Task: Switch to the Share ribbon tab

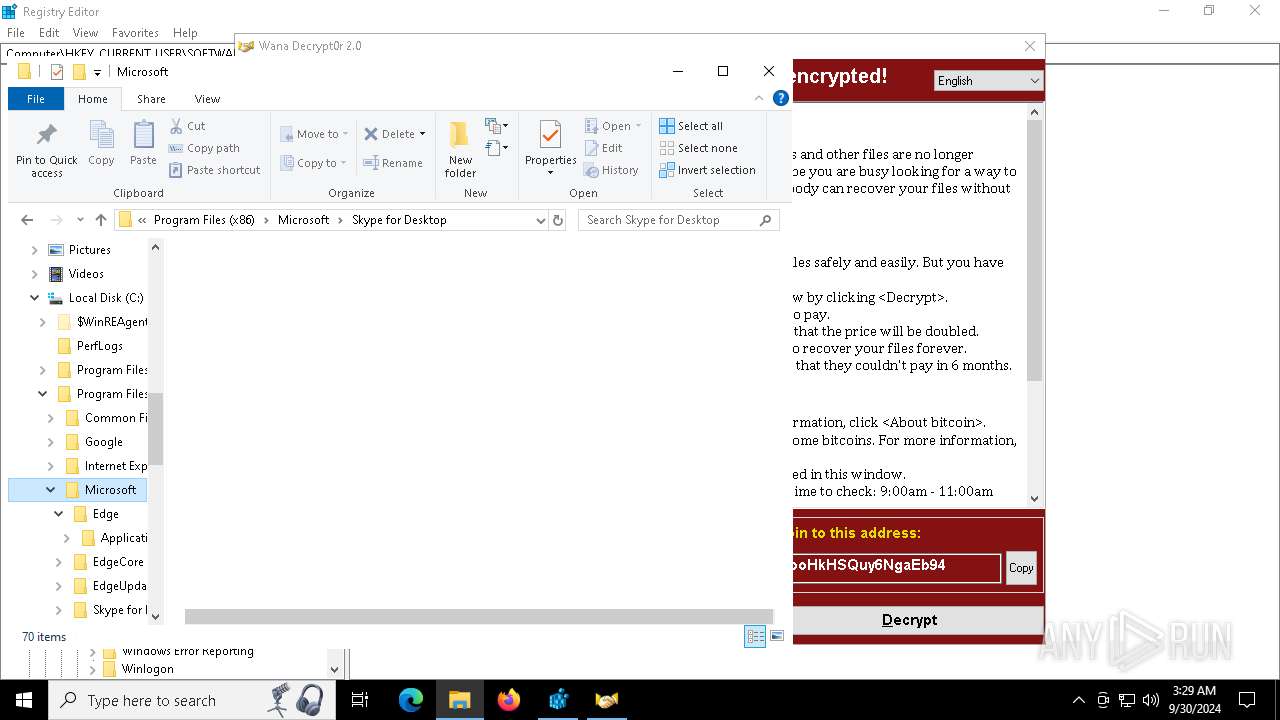Action: coord(151,99)
